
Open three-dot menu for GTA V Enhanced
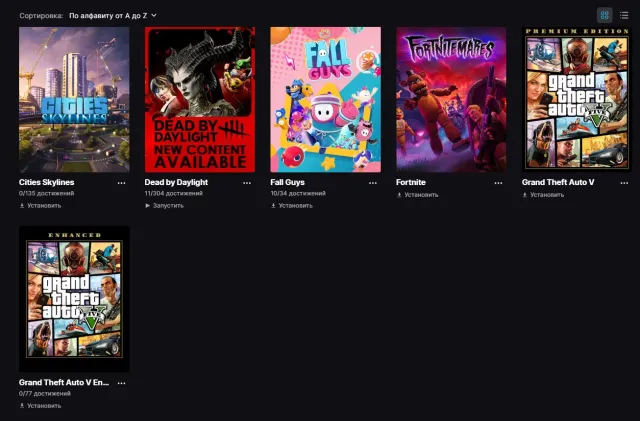tap(122, 383)
